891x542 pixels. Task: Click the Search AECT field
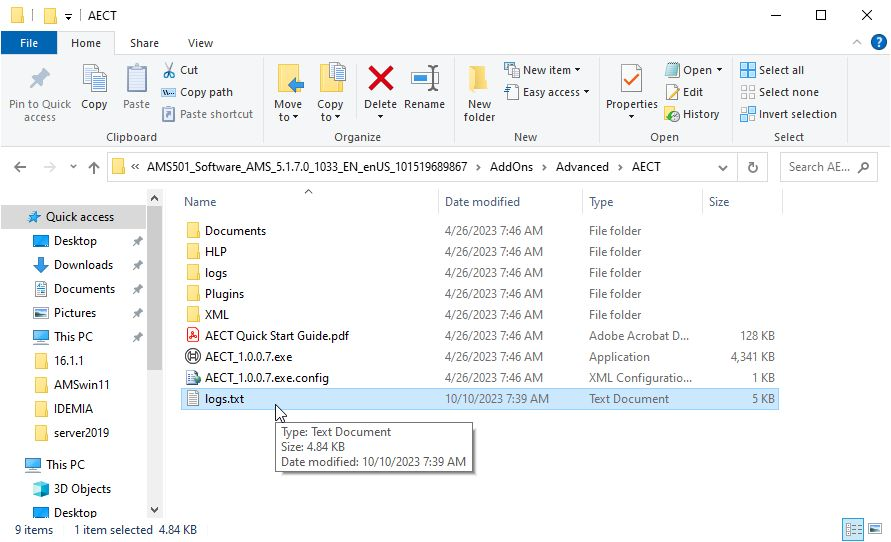coord(828,167)
